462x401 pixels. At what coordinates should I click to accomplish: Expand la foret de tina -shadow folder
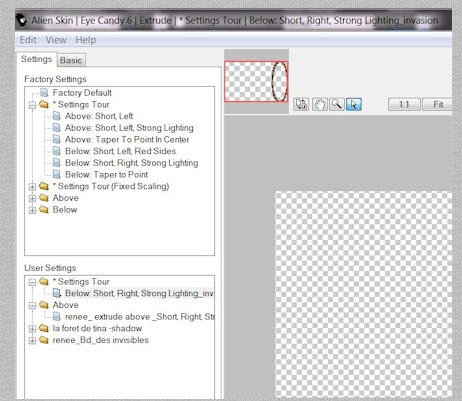[x=32, y=329]
